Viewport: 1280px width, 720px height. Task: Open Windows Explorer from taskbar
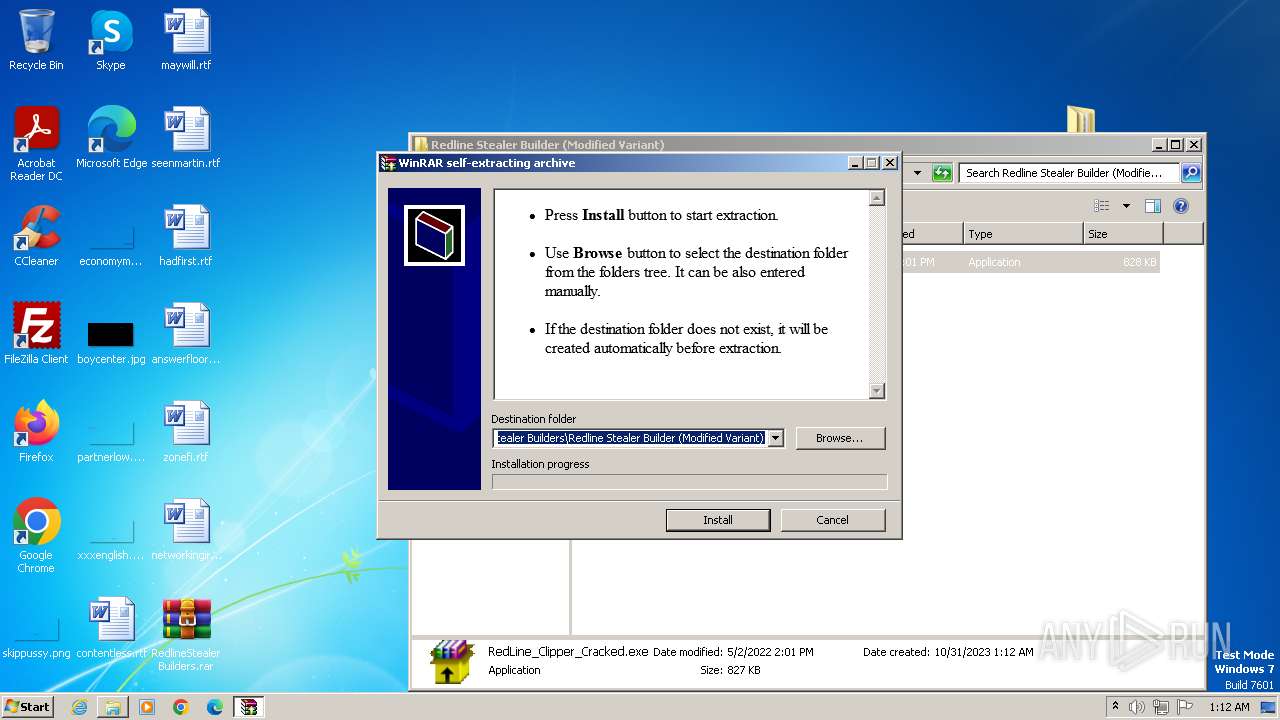[x=113, y=707]
